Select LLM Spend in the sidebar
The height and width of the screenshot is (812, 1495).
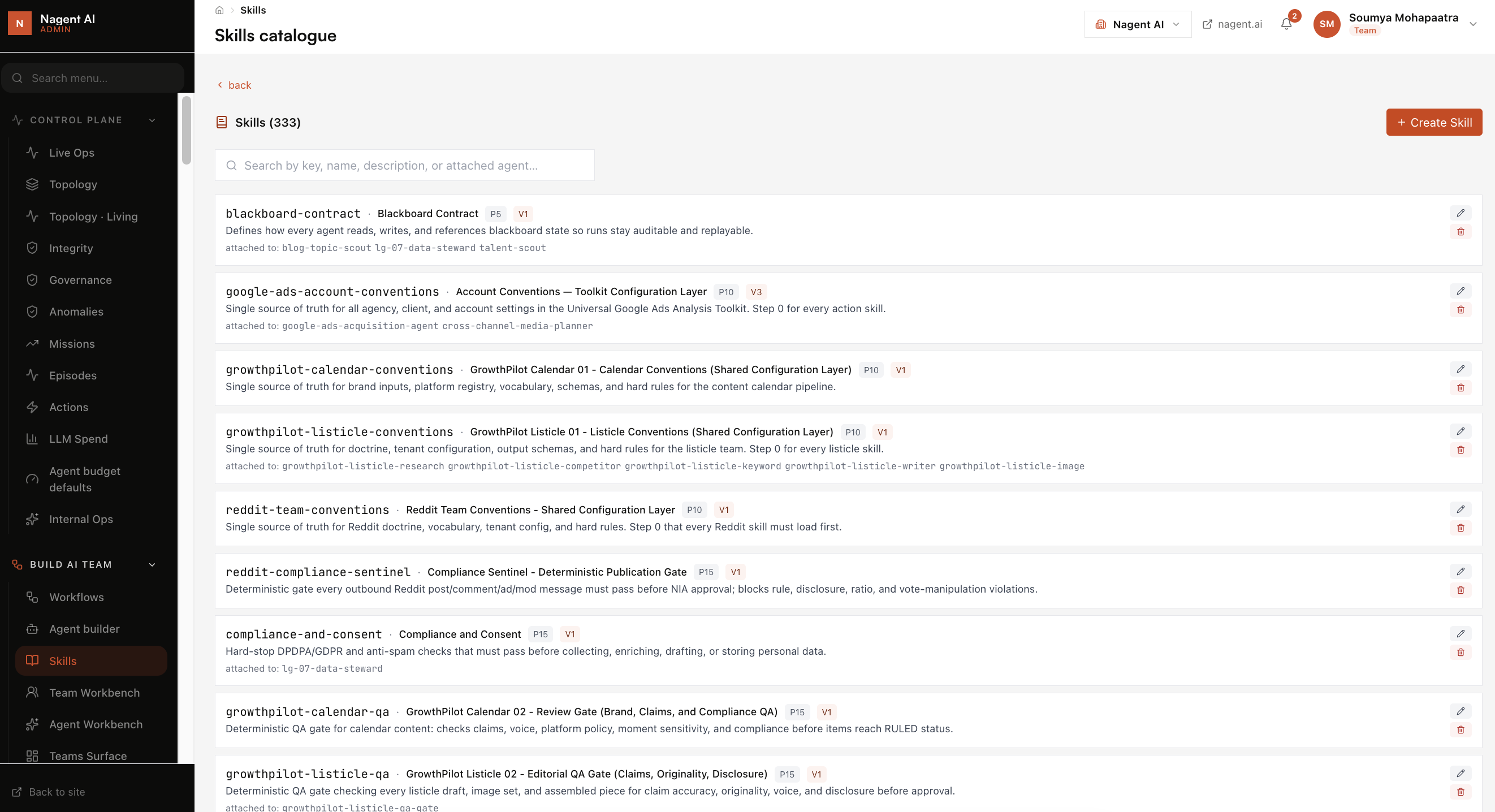[91, 439]
